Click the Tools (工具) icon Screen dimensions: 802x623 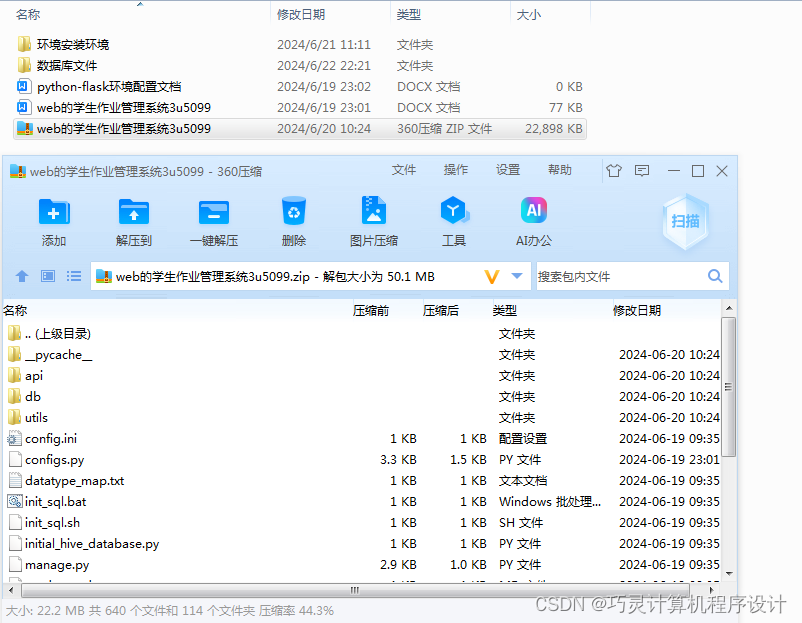point(453,214)
